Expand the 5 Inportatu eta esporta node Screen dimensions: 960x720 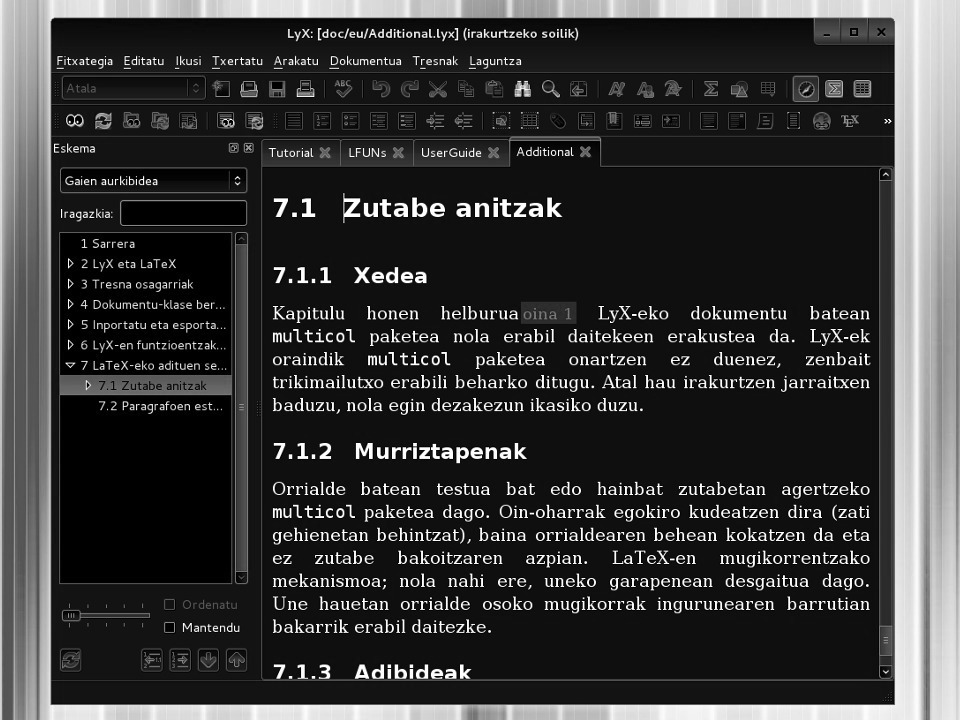[x=70, y=324]
